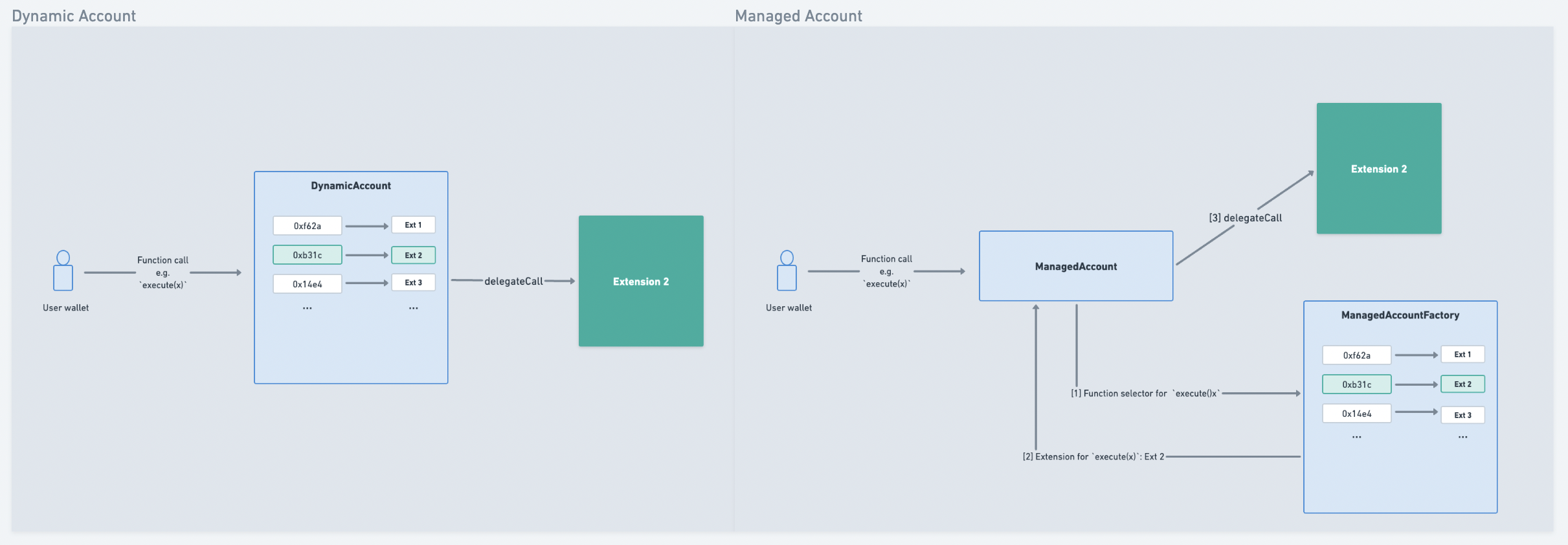1568x545 pixels.
Task: Select the 0x14e4 box in DynamicAccount
Action: tap(308, 284)
